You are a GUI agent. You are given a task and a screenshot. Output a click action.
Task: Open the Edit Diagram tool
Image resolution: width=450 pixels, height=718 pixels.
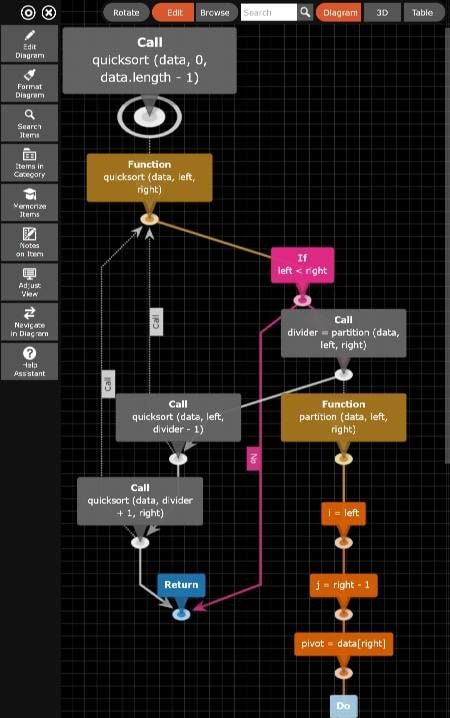click(30, 44)
